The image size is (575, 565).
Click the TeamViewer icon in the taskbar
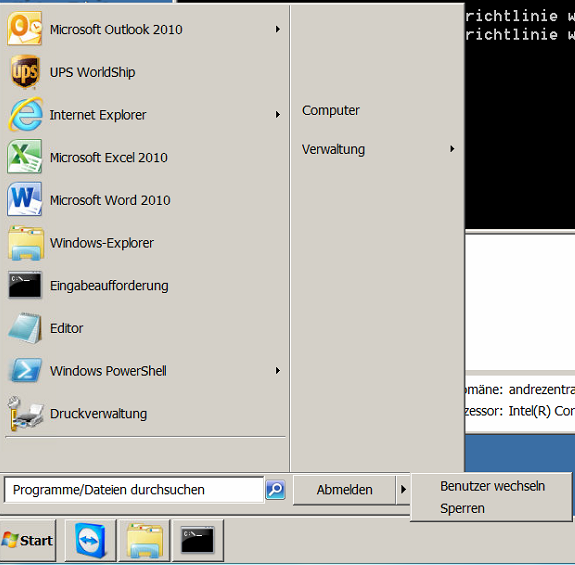[91, 540]
